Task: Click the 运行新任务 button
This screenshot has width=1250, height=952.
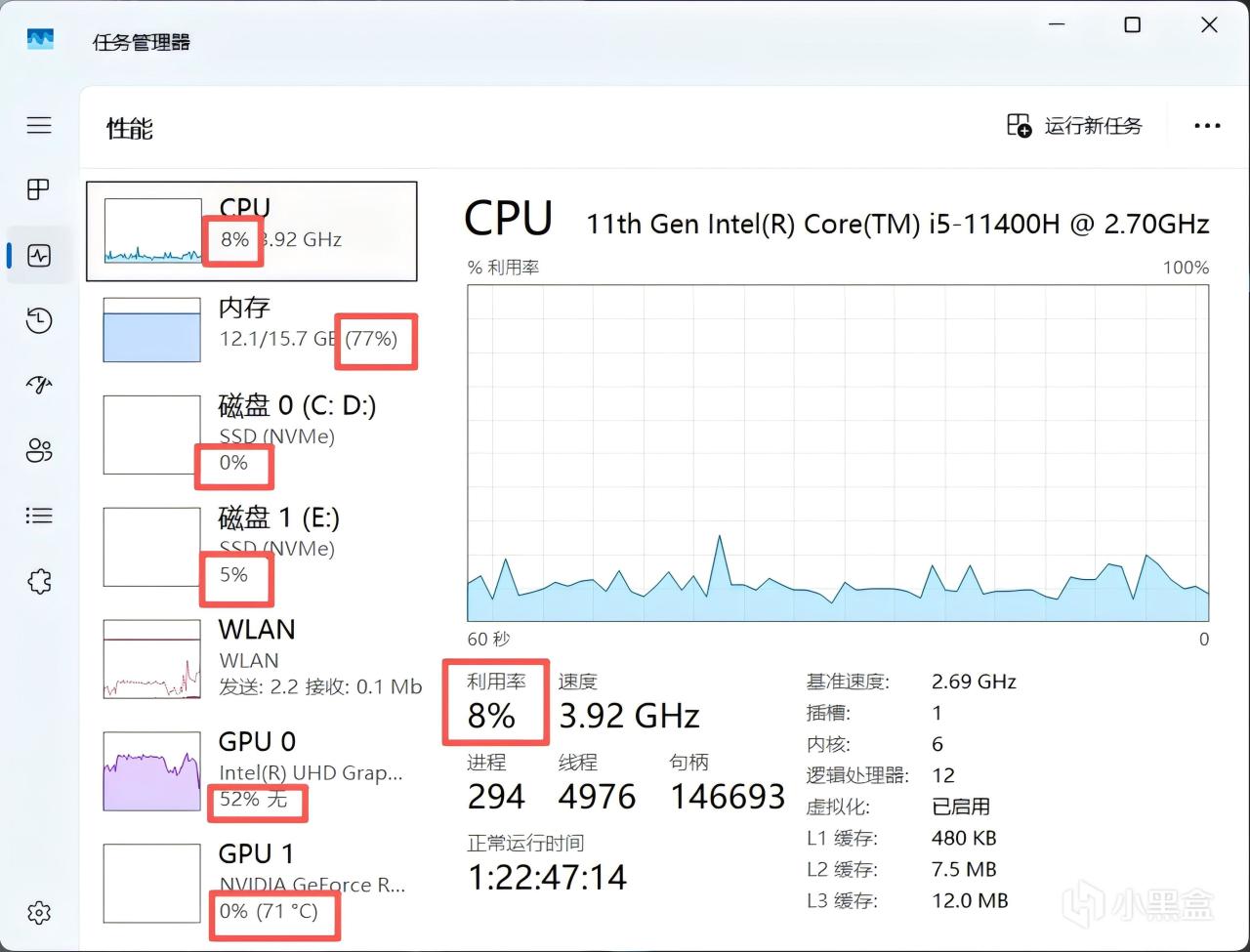Action: tap(1074, 125)
